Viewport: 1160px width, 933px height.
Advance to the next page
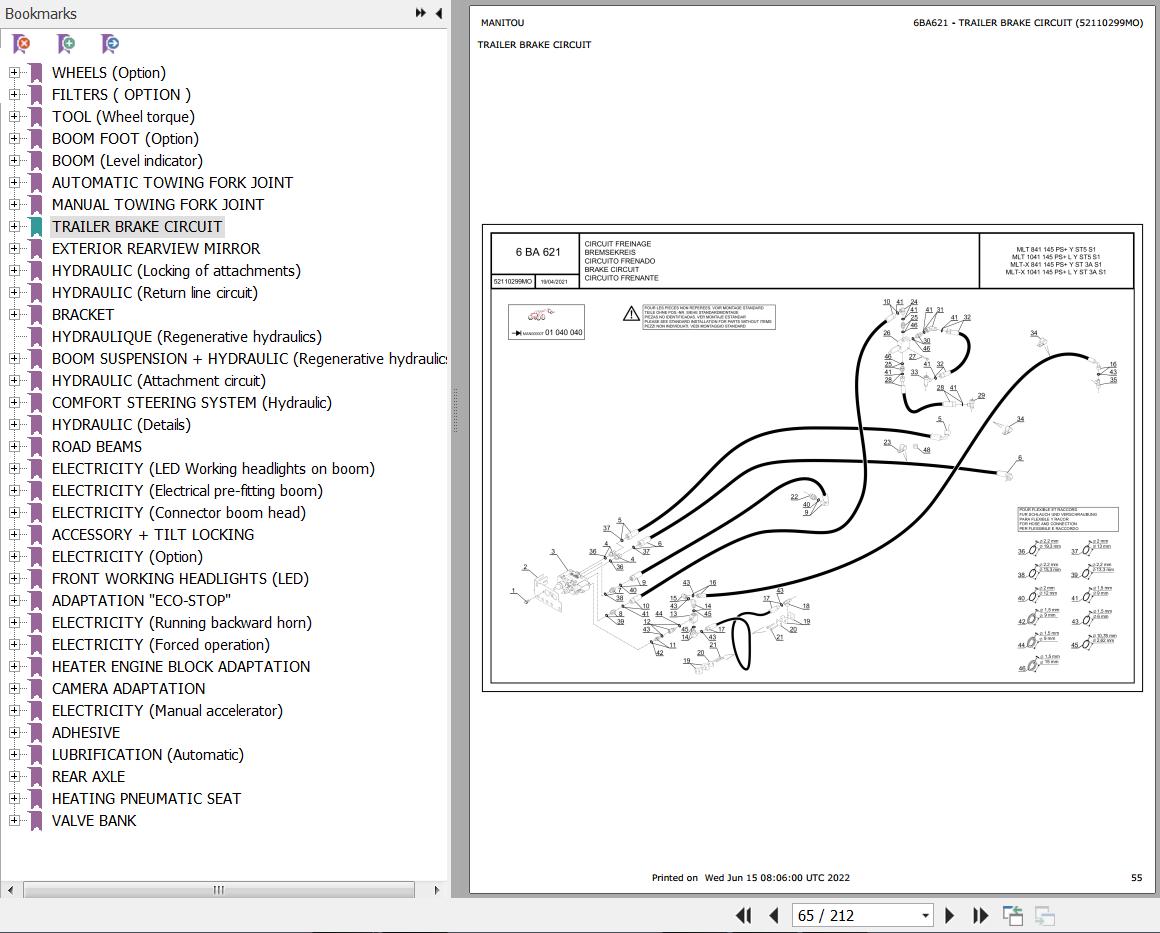950,915
